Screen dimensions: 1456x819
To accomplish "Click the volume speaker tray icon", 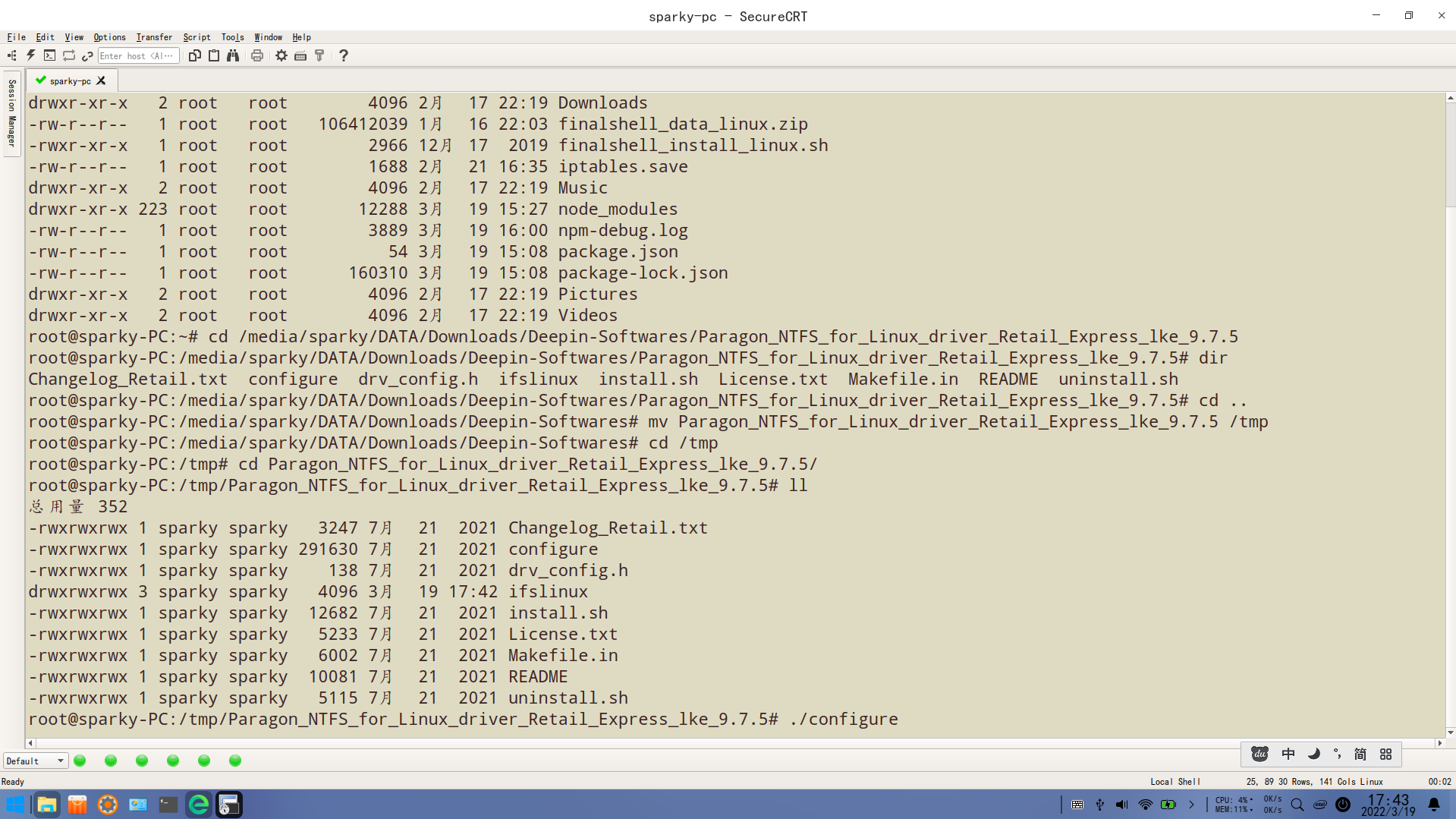I will 1122,805.
